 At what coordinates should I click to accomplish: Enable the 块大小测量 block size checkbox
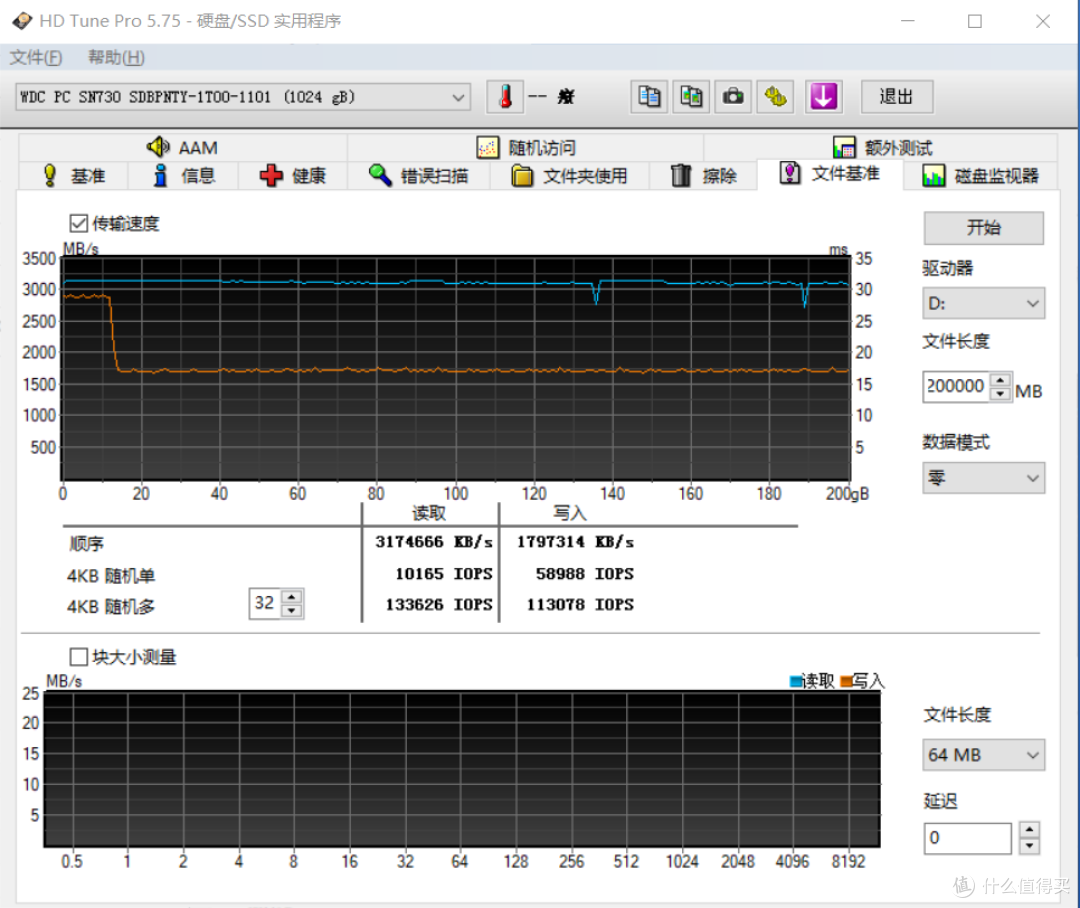click(79, 657)
